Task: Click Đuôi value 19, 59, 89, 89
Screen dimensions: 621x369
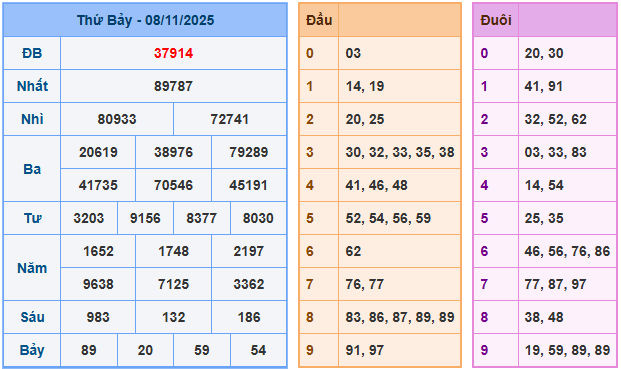Action: click(x=568, y=350)
